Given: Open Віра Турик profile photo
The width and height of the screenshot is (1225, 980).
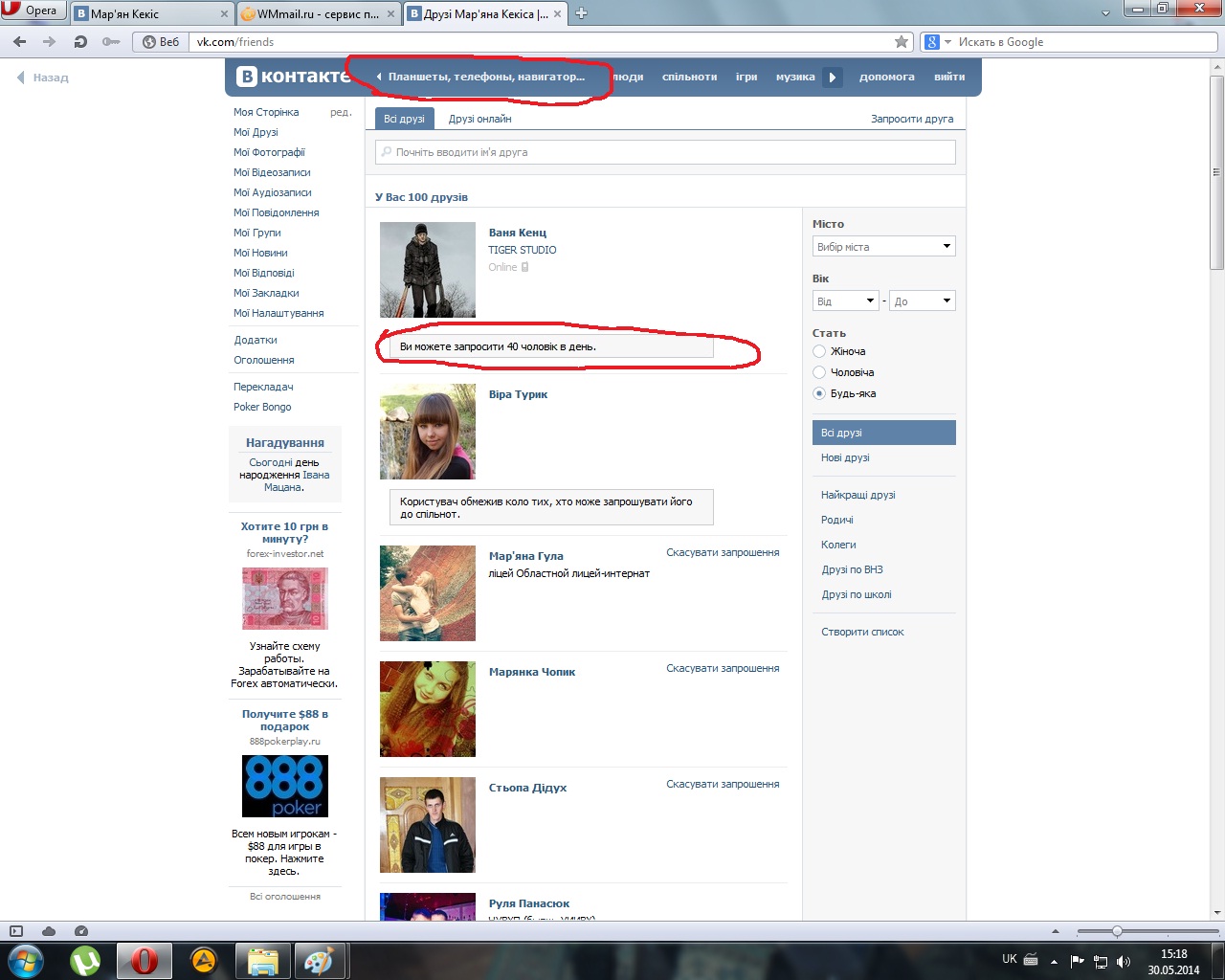Looking at the screenshot, I should pyautogui.click(x=428, y=432).
